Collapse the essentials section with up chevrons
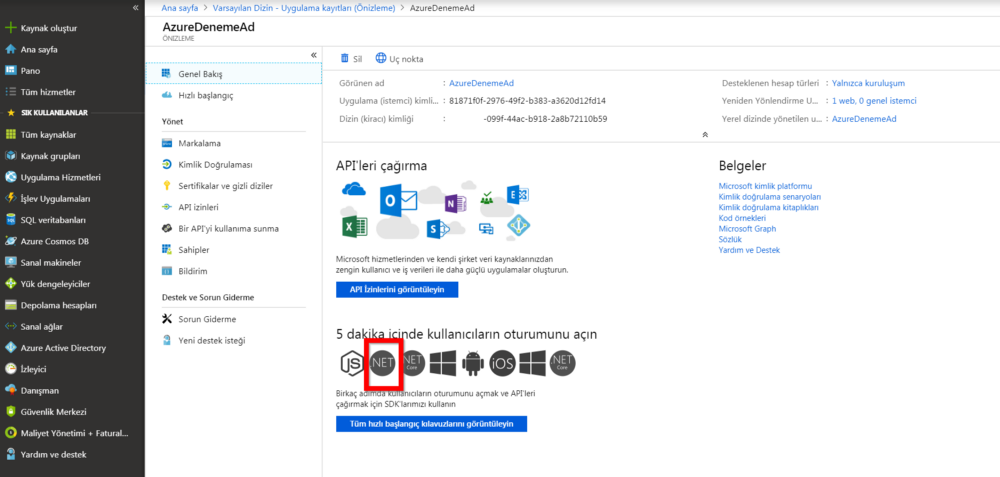The height and width of the screenshot is (477, 1000). [x=705, y=135]
